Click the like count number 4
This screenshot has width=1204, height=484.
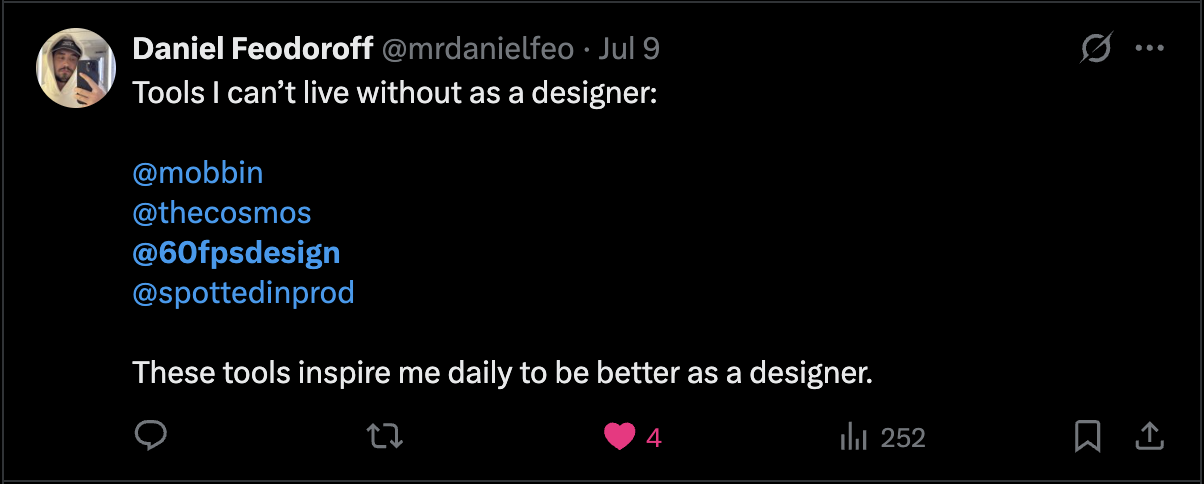[x=654, y=438]
